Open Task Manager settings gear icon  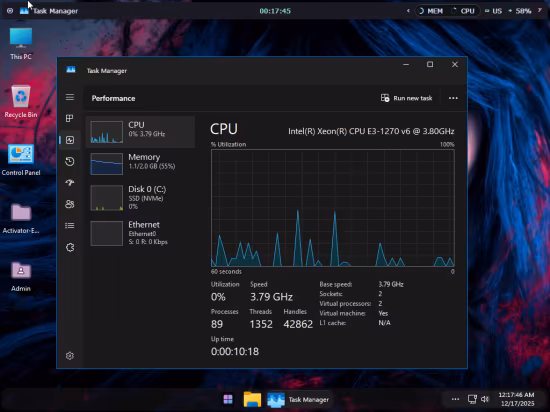pyautogui.click(x=70, y=356)
